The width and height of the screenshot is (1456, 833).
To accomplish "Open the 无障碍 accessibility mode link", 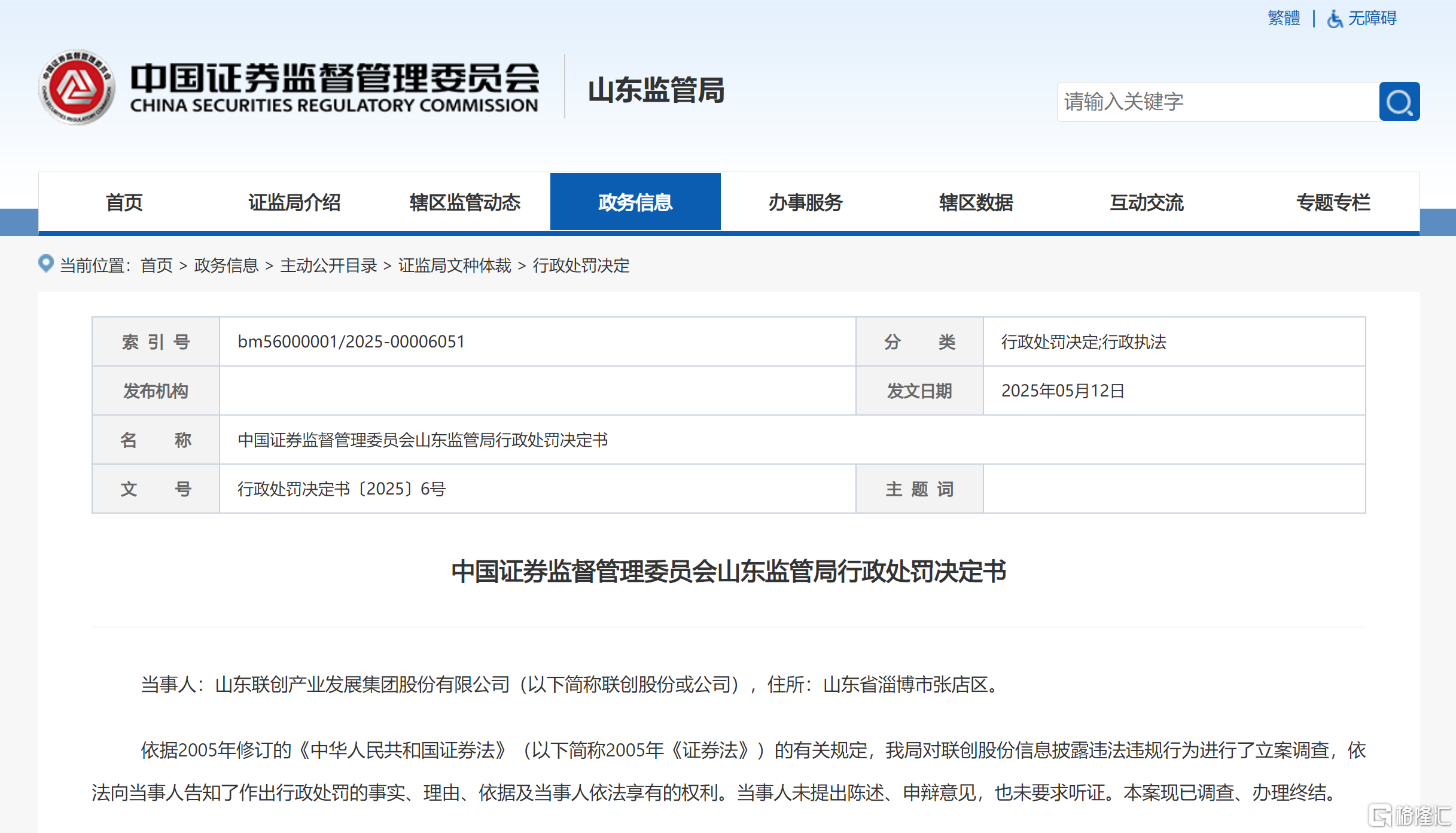I will pyautogui.click(x=1372, y=18).
